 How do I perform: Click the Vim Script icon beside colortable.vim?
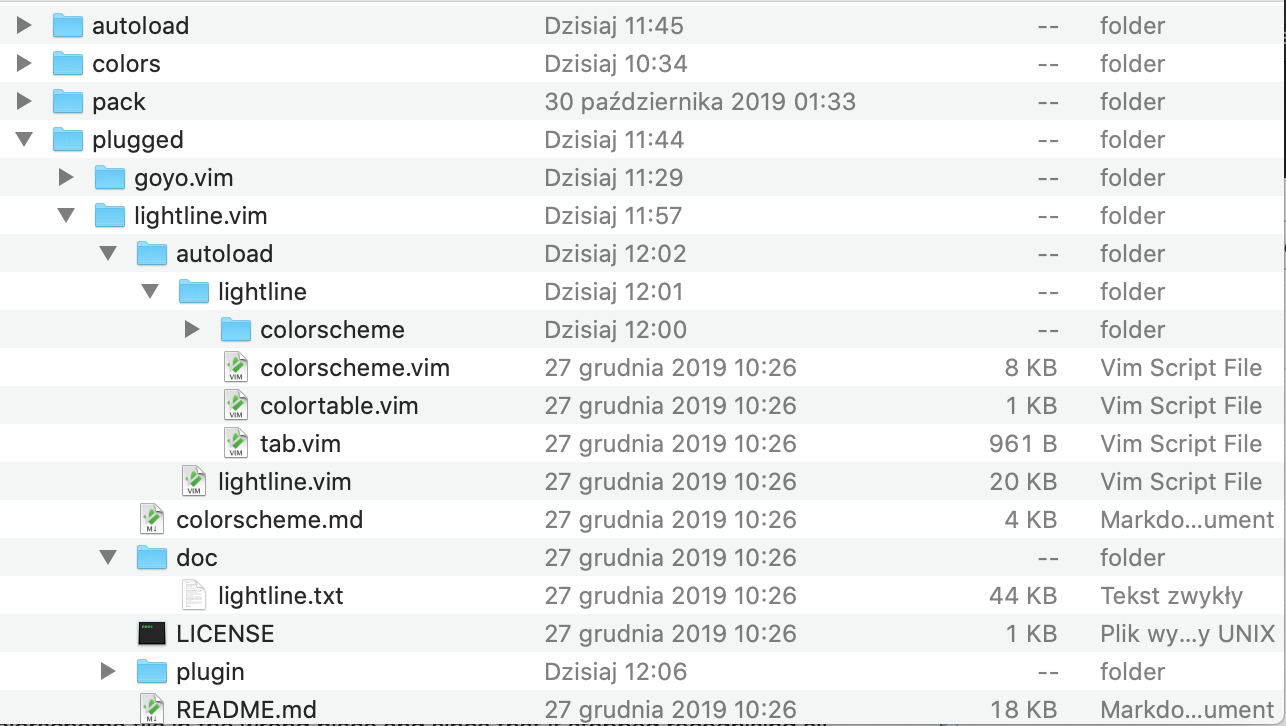pyautogui.click(x=236, y=405)
